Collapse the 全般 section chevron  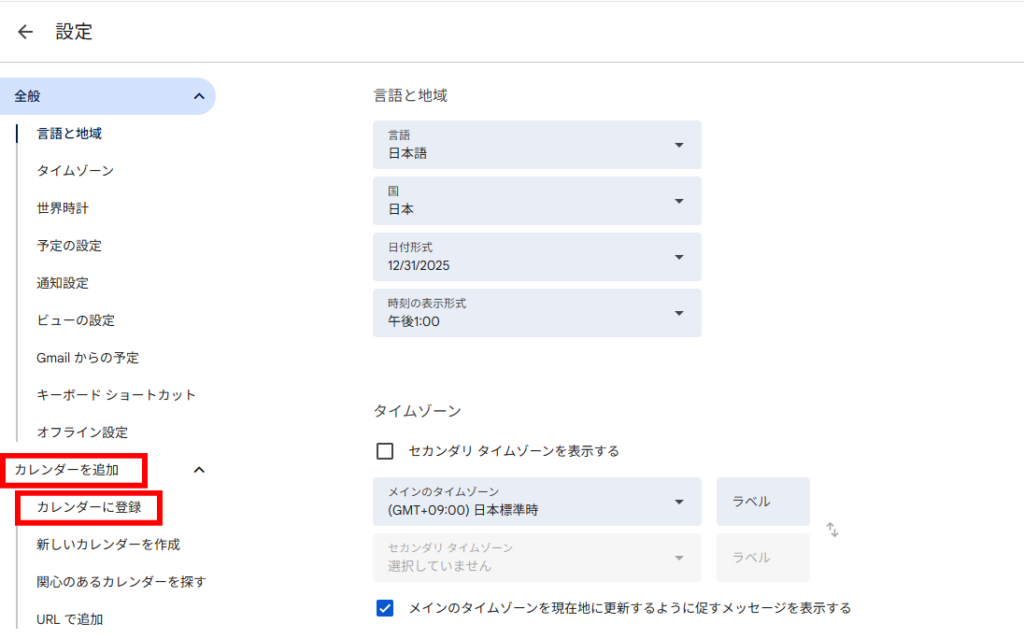coord(198,96)
